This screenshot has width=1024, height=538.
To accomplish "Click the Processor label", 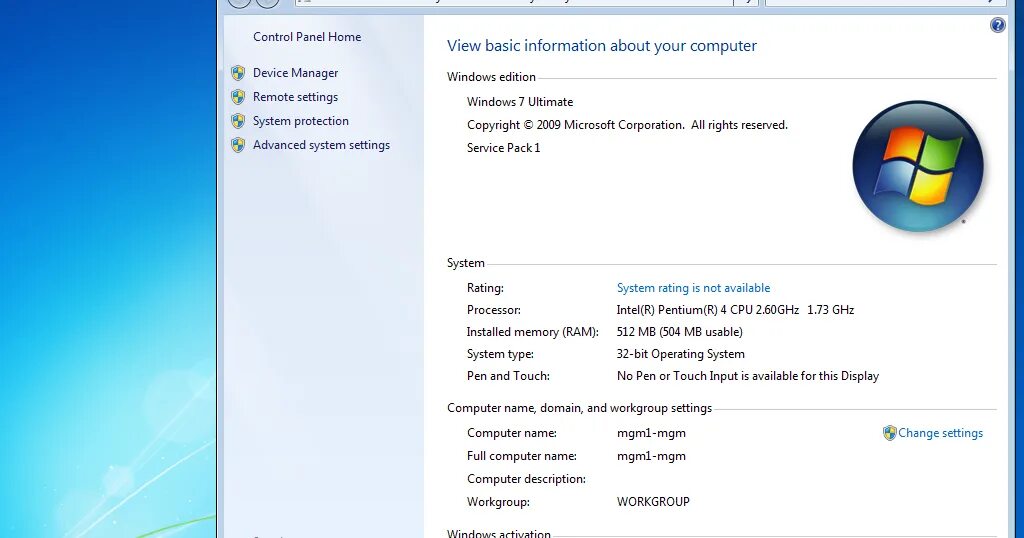I will pyautogui.click(x=494, y=310).
